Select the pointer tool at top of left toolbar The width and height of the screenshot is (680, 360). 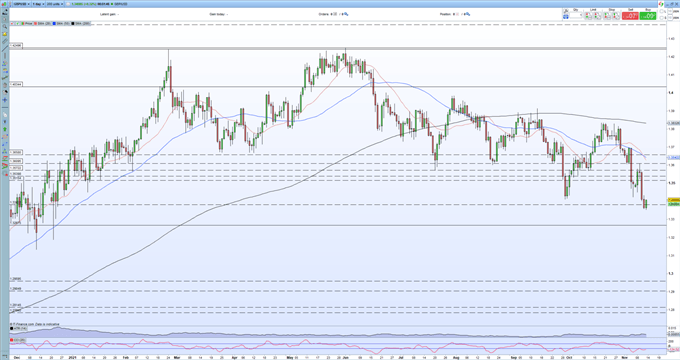pyautogui.click(x=5, y=19)
